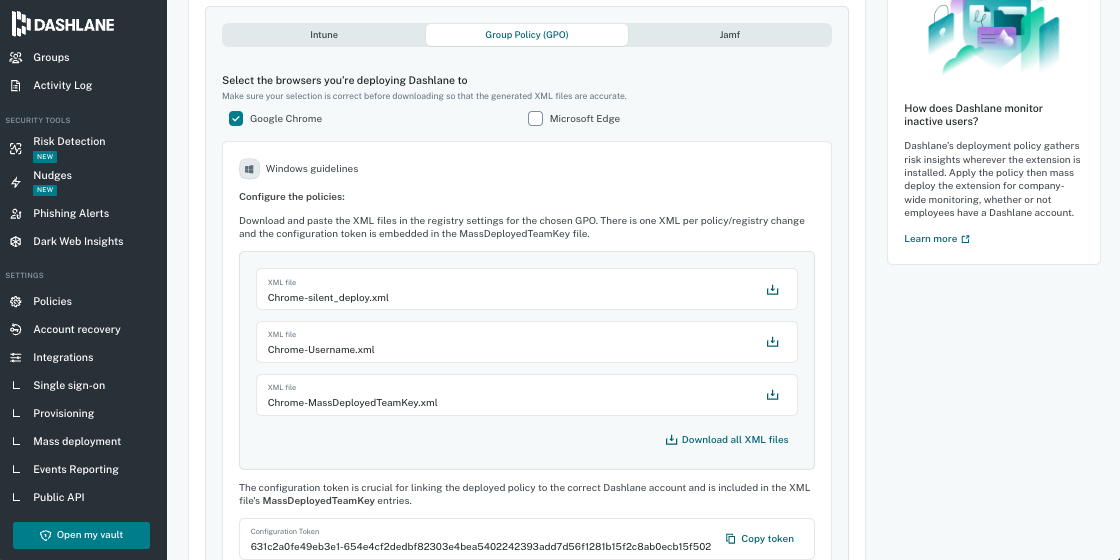Open Risk Detection from the sidebar
Image resolution: width=1120 pixels, height=560 pixels.
(x=68, y=142)
